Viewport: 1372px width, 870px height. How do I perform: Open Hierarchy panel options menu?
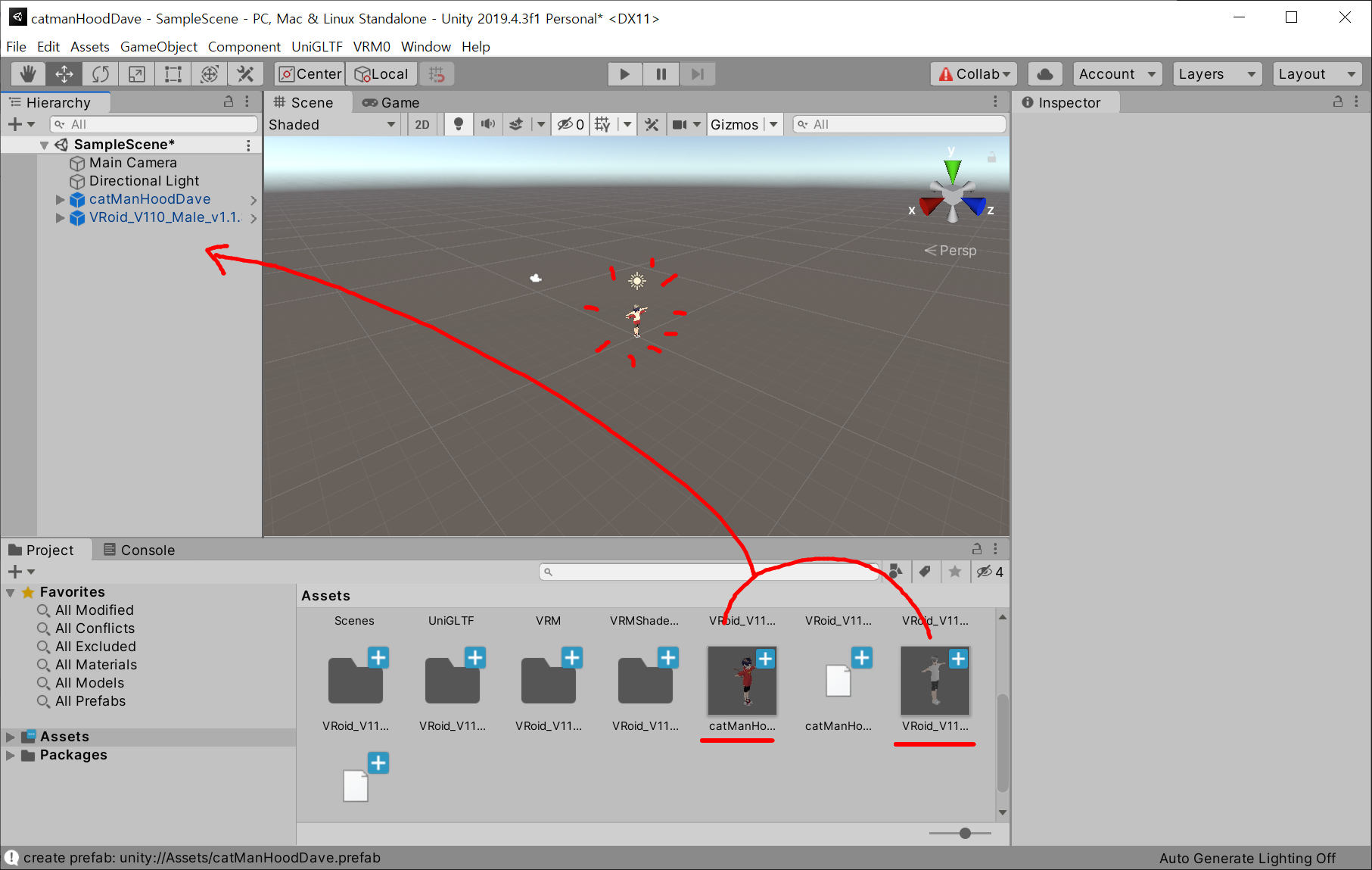click(247, 101)
